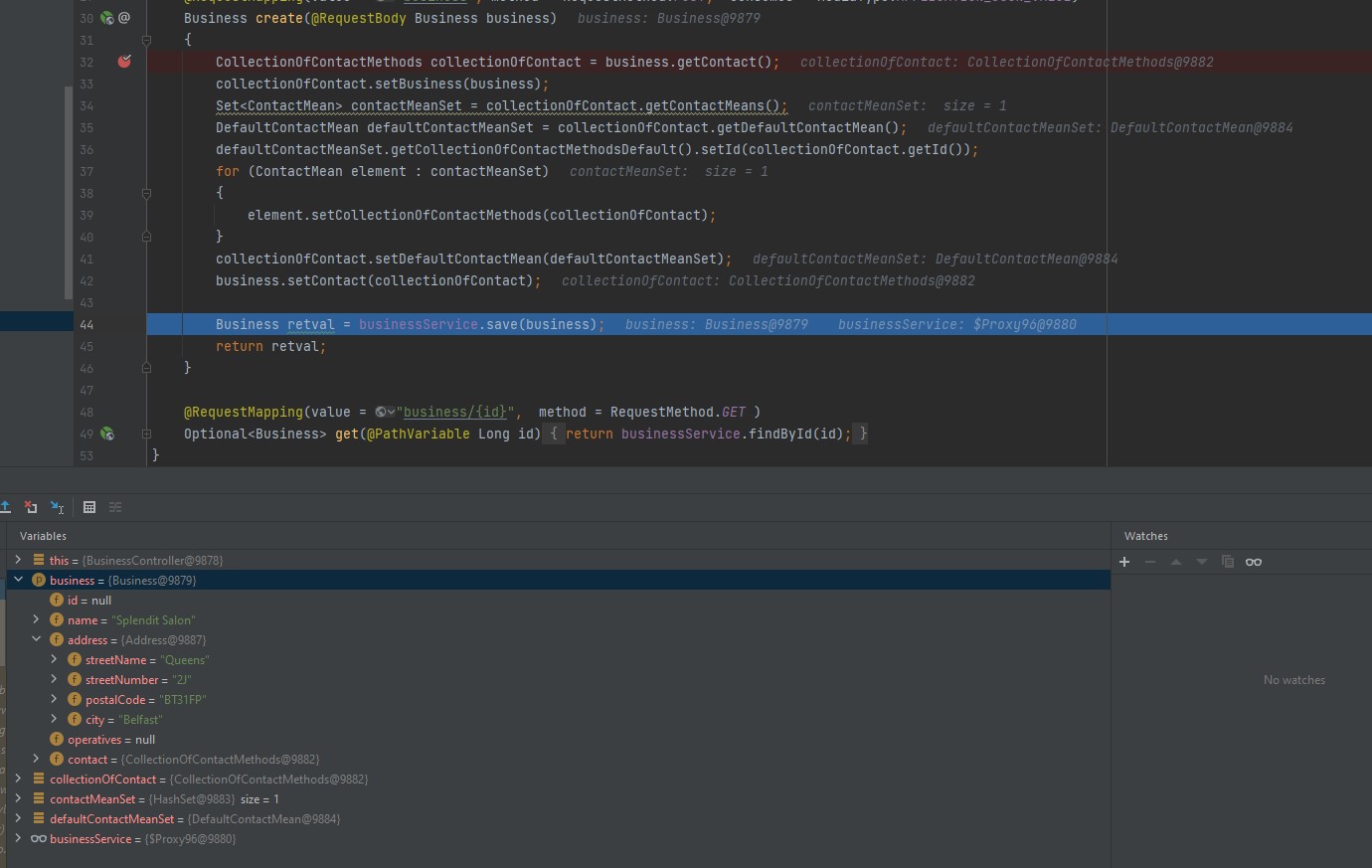Click the move watch down arrow
This screenshot has width=1372, height=868.
coord(1202,562)
